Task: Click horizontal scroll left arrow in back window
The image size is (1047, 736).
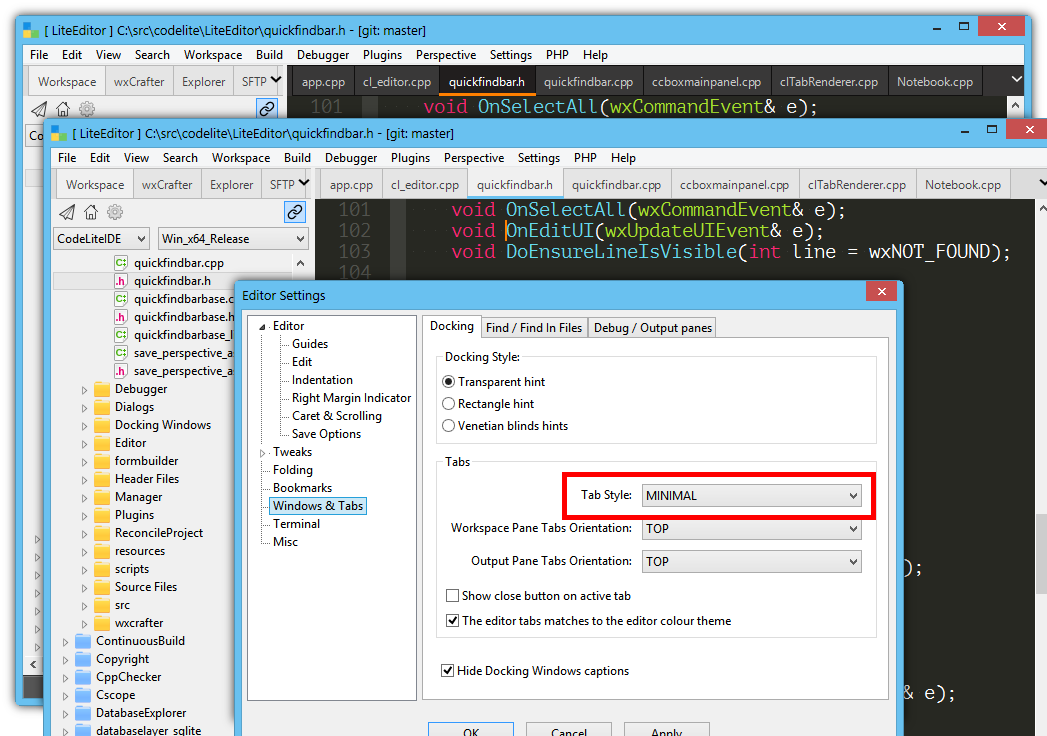Action: coord(33,665)
